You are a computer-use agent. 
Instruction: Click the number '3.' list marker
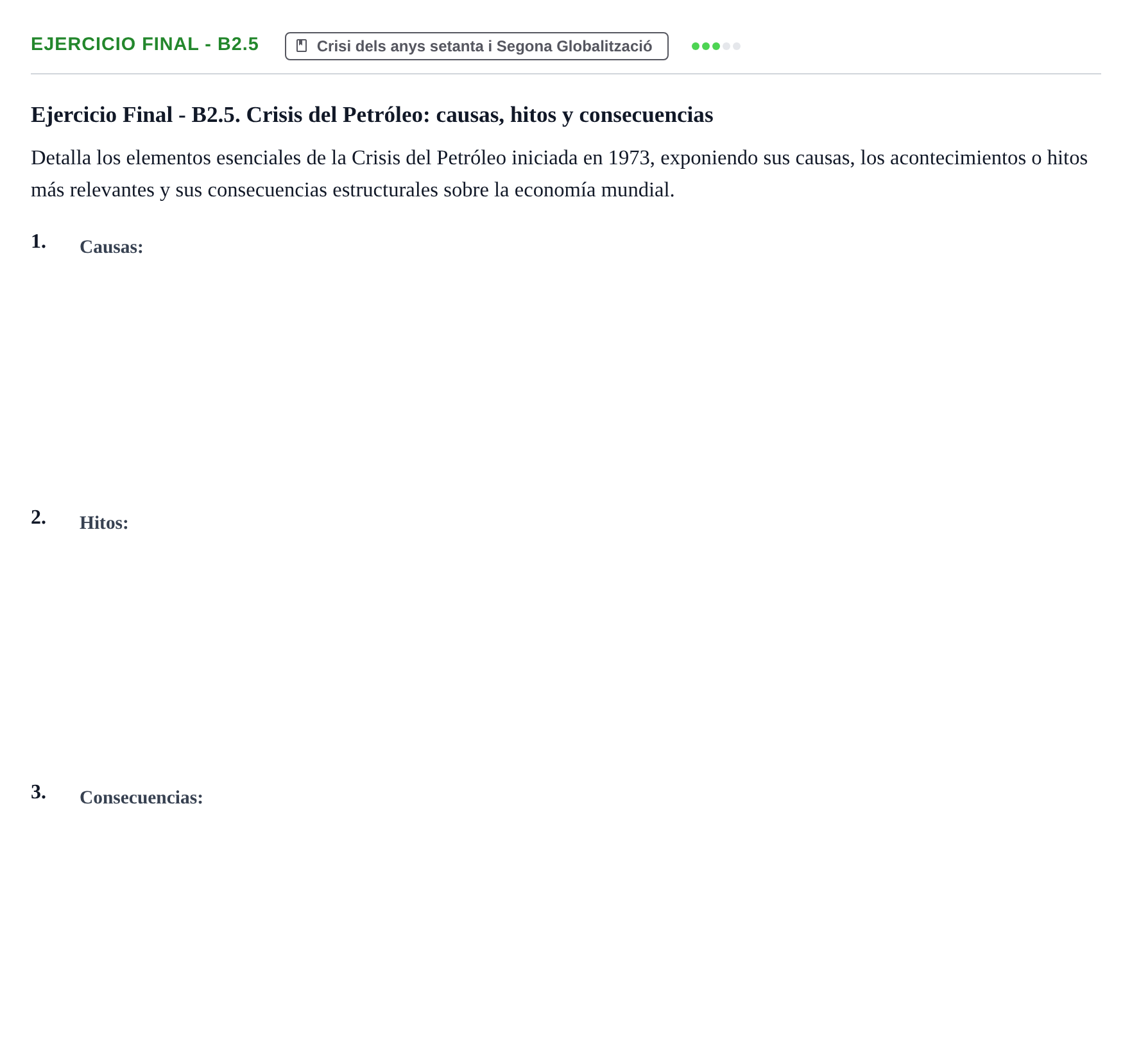coord(39,792)
